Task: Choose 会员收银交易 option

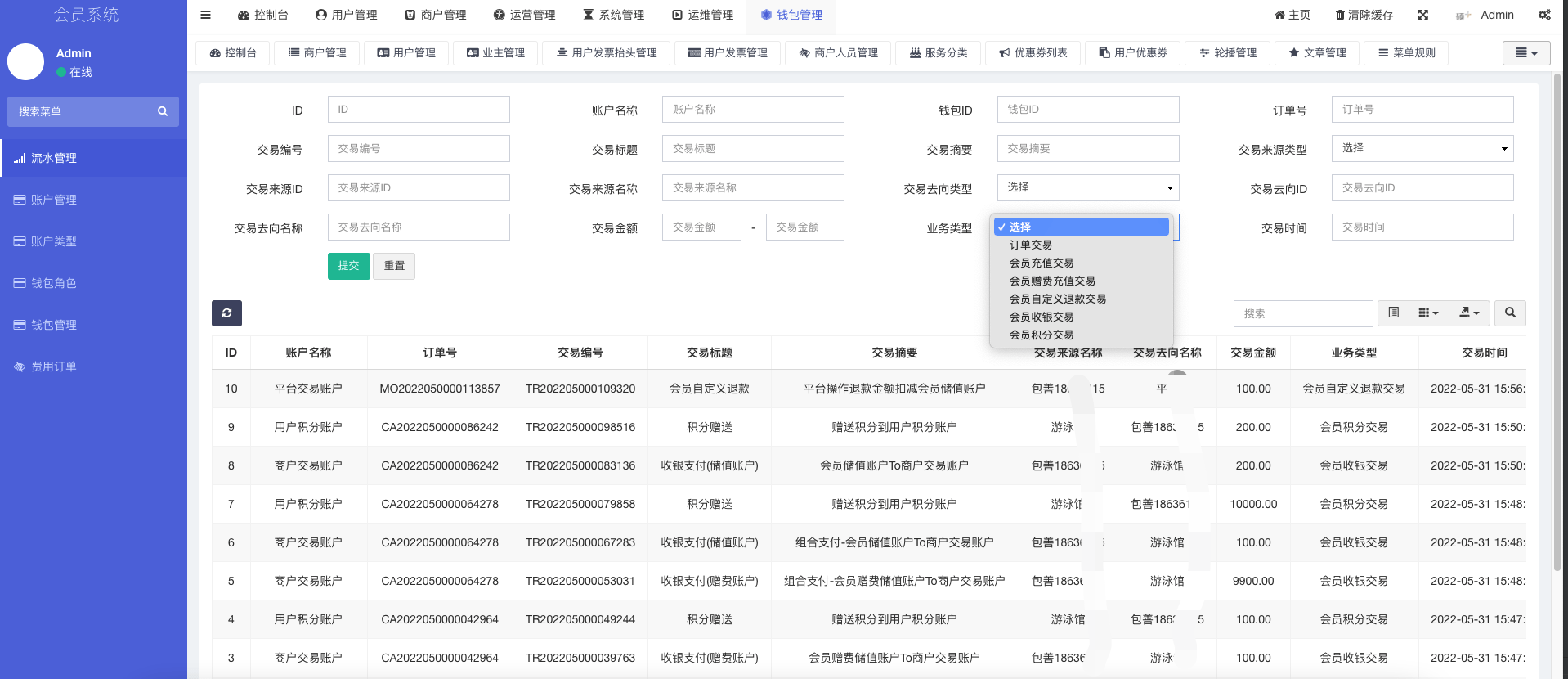Action: click(x=1081, y=317)
